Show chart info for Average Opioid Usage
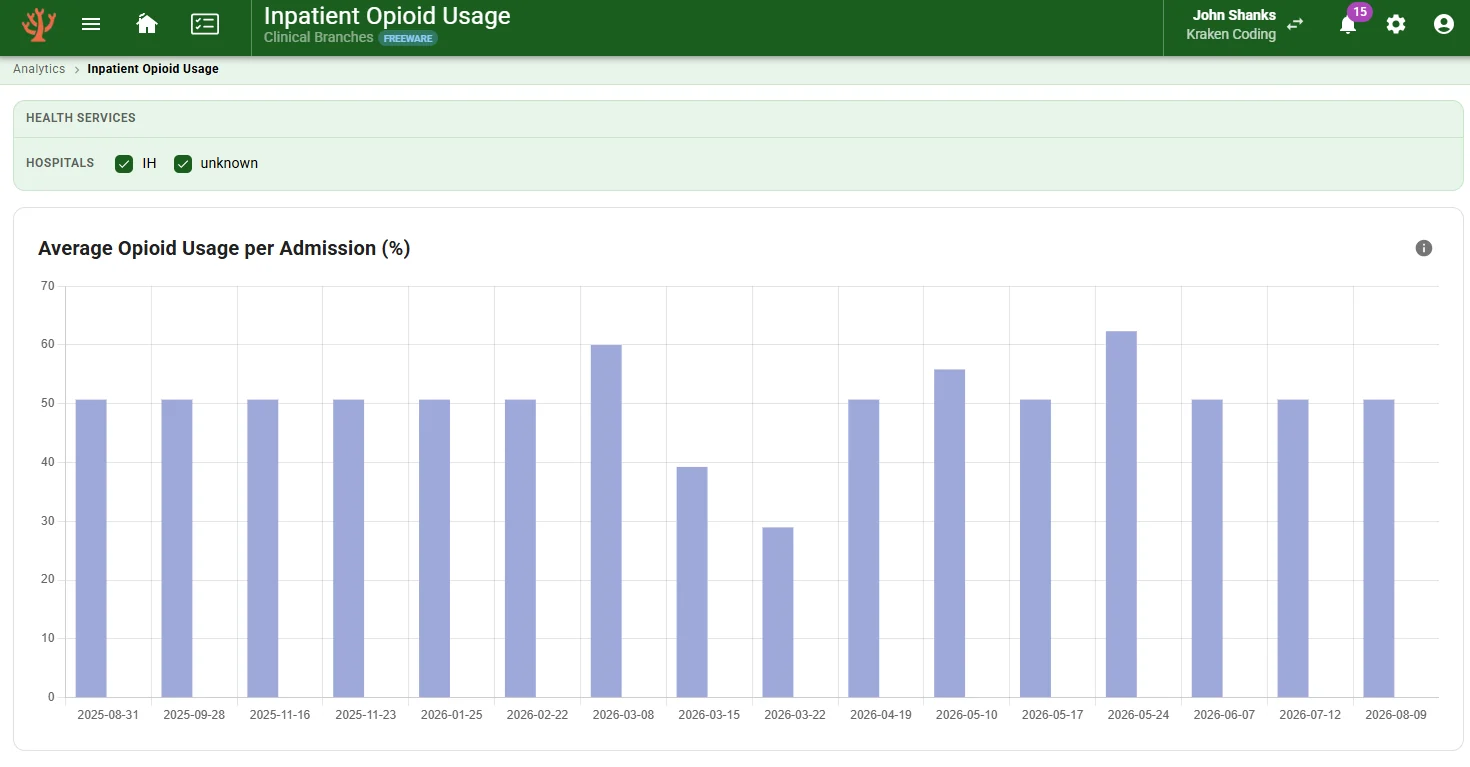The width and height of the screenshot is (1470, 767). point(1424,248)
